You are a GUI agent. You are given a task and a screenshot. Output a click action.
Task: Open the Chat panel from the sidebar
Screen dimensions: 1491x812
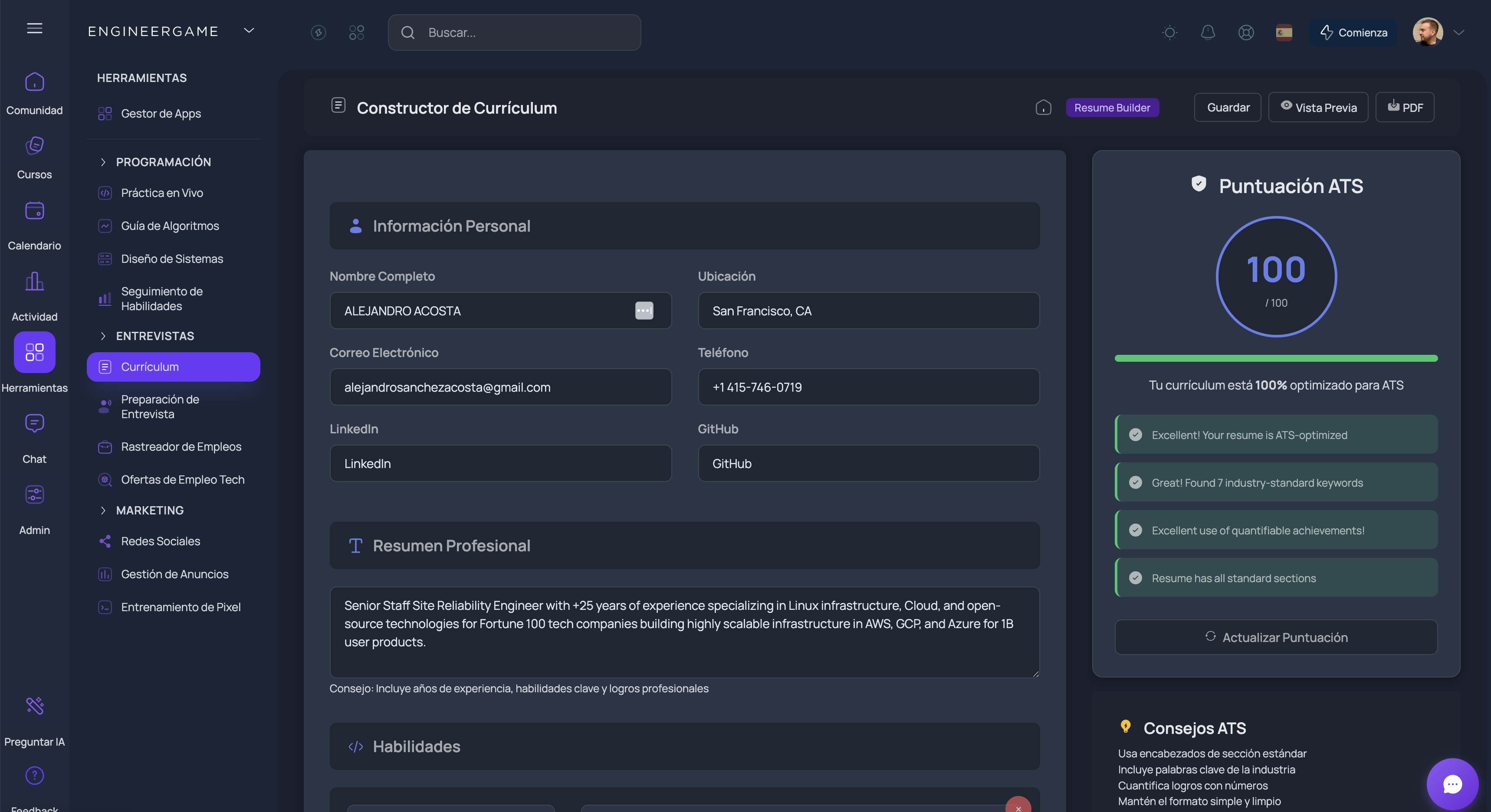pyautogui.click(x=34, y=423)
